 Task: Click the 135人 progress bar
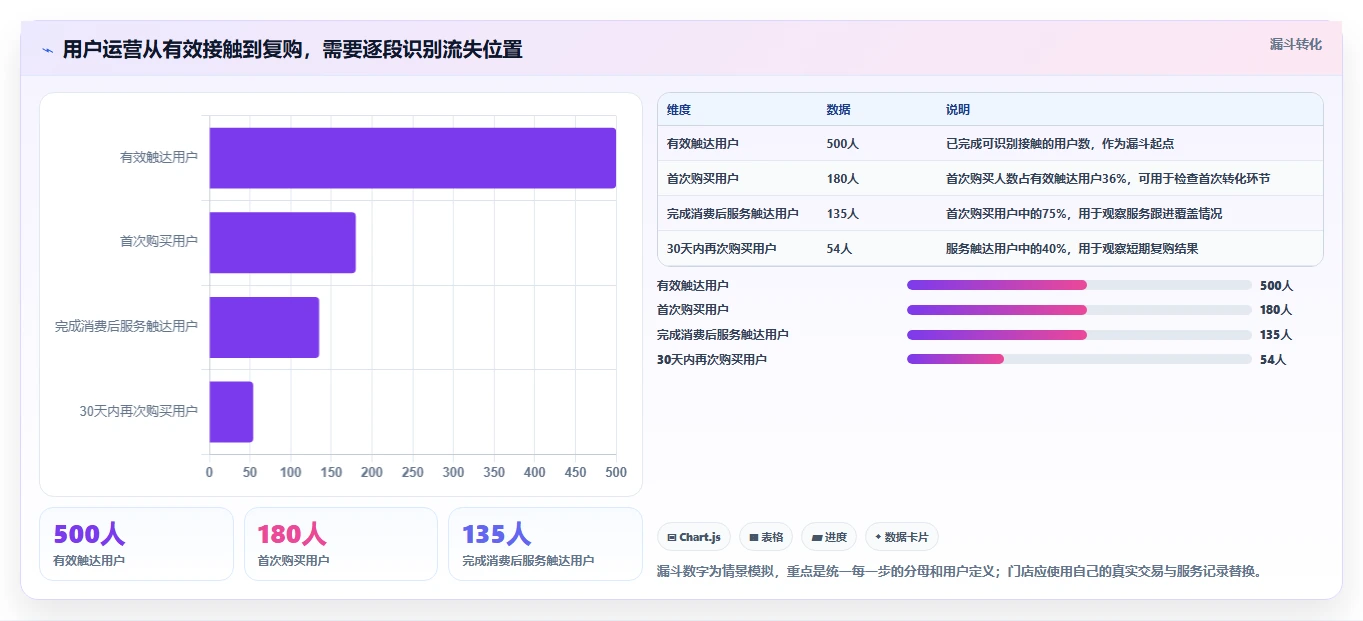click(1079, 335)
